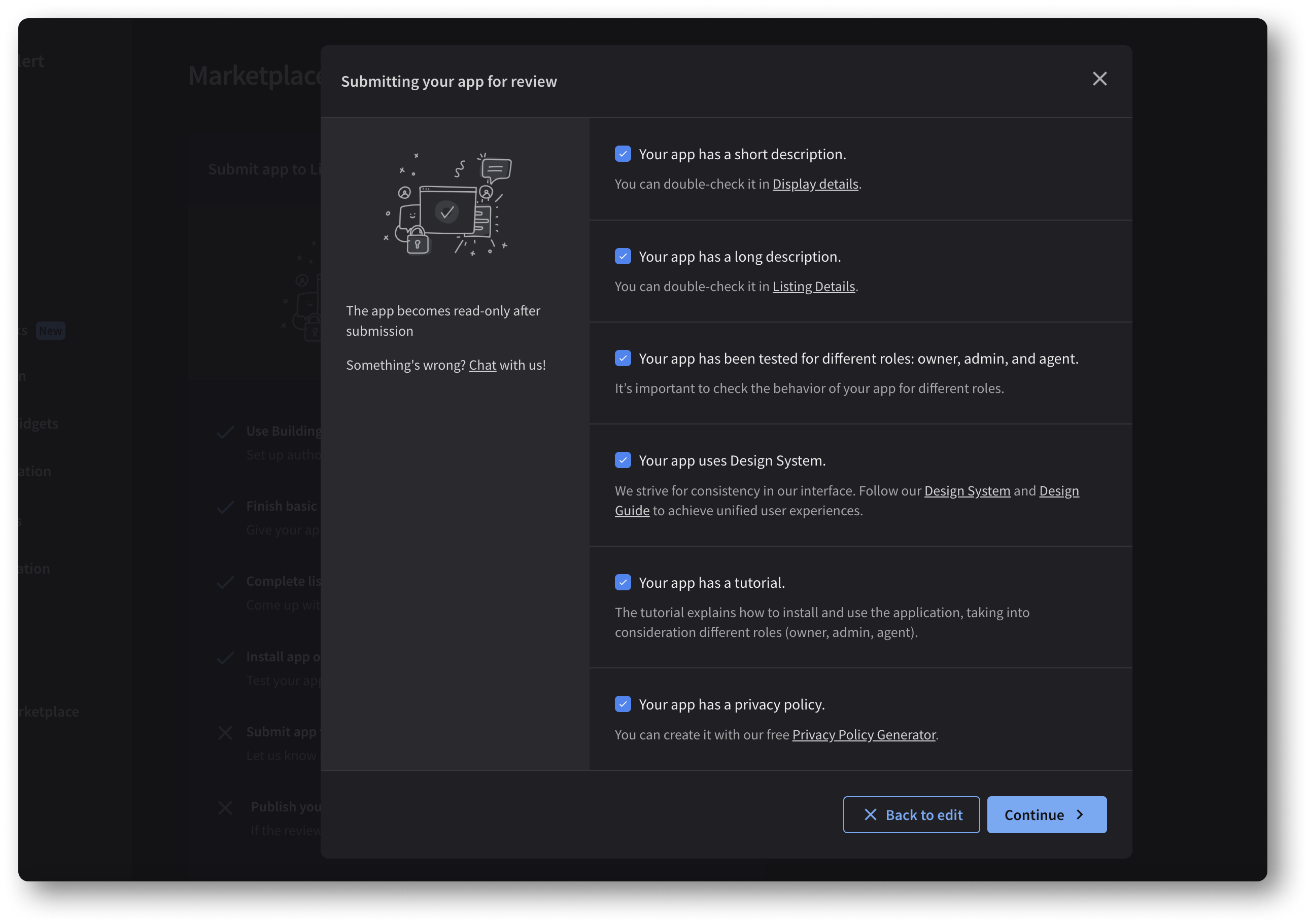Open the Listing Details link
1310x924 pixels.
coord(814,286)
